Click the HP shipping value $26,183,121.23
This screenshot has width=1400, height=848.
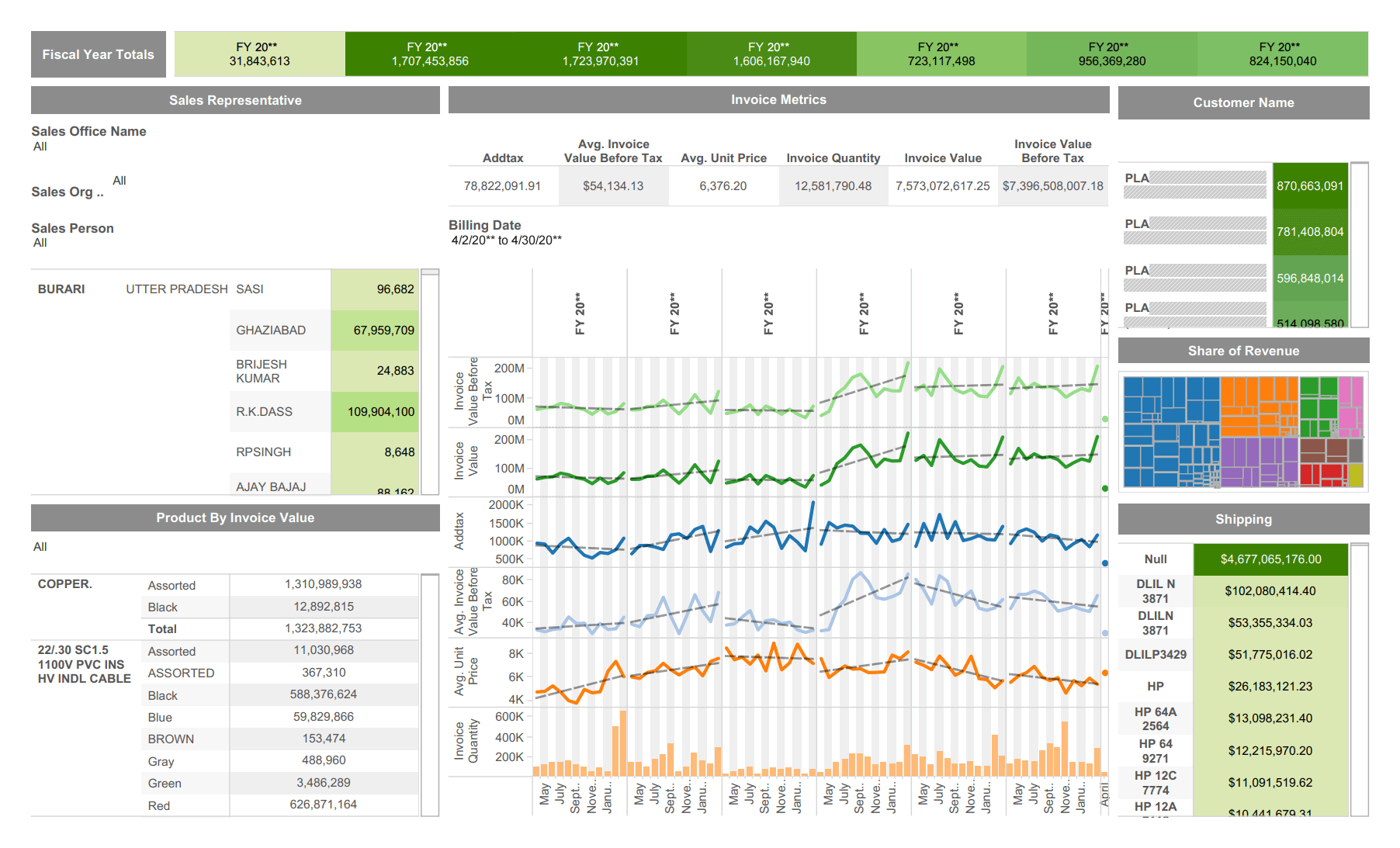tap(1271, 687)
